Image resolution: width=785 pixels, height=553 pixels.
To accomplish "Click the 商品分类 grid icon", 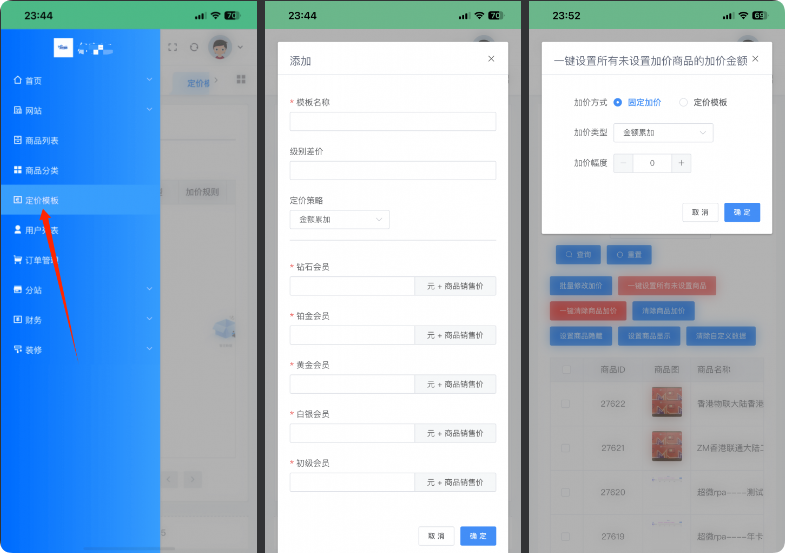I will coord(17,170).
